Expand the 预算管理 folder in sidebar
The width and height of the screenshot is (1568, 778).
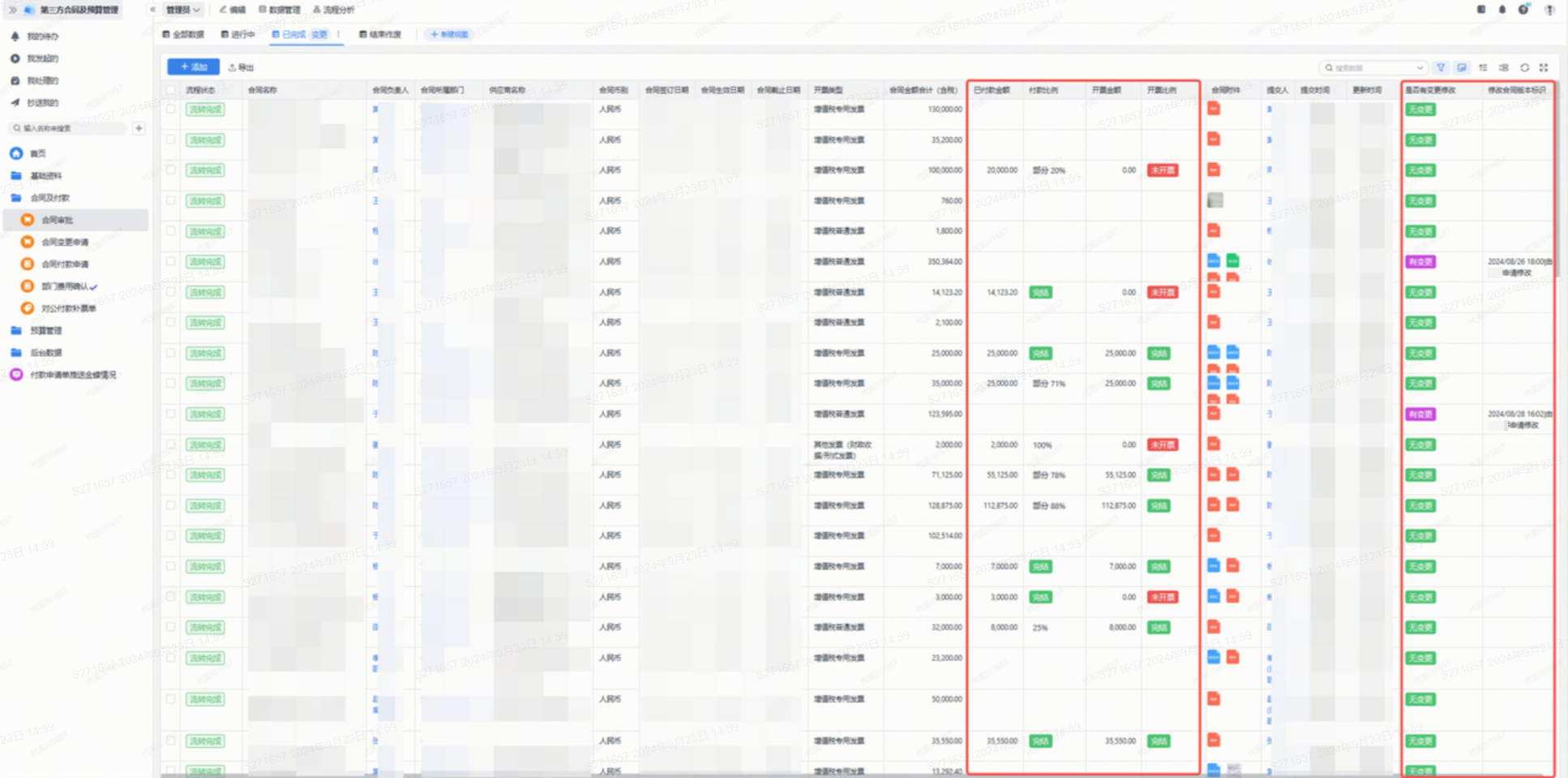[x=45, y=331]
